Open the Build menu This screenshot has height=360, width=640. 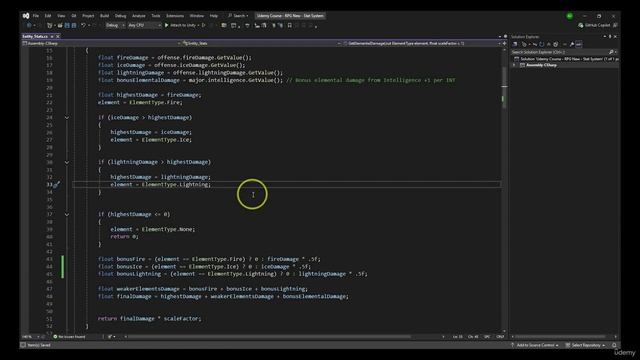(x=104, y=16)
